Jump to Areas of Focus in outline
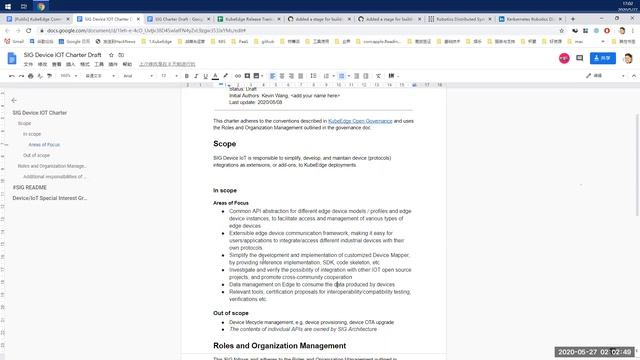 click(44, 144)
